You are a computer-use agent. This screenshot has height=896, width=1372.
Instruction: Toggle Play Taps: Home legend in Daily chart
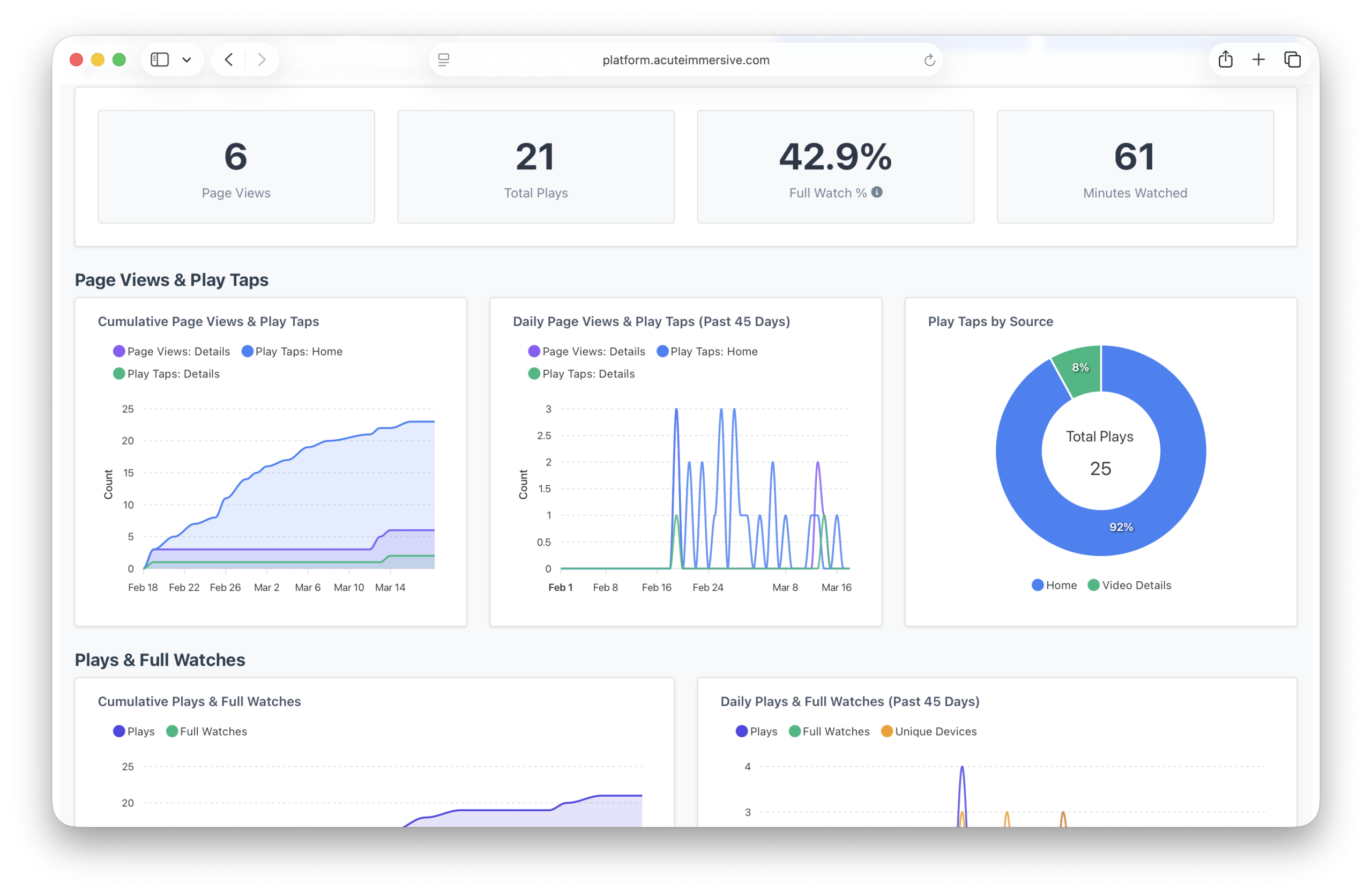pos(707,351)
